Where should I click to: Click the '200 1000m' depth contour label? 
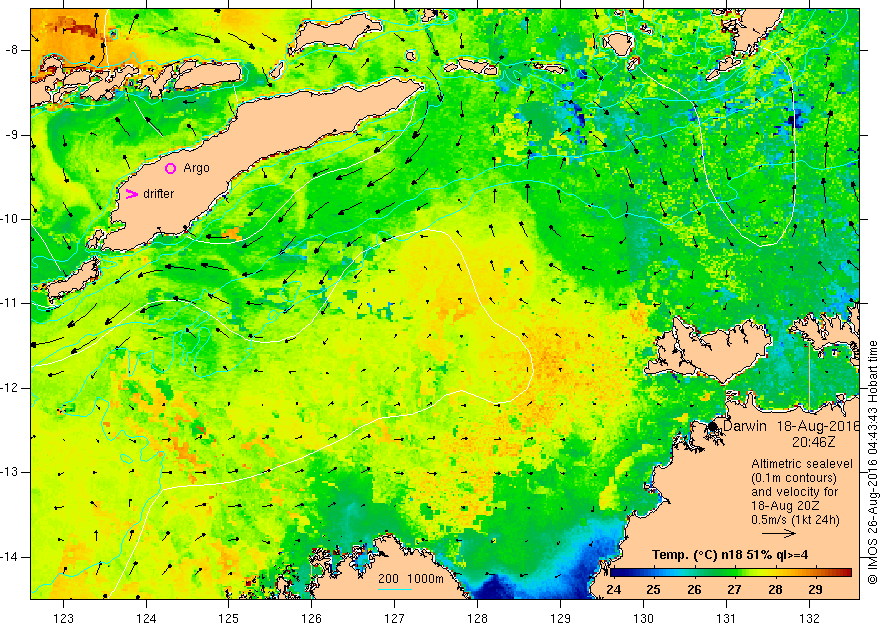point(410,579)
